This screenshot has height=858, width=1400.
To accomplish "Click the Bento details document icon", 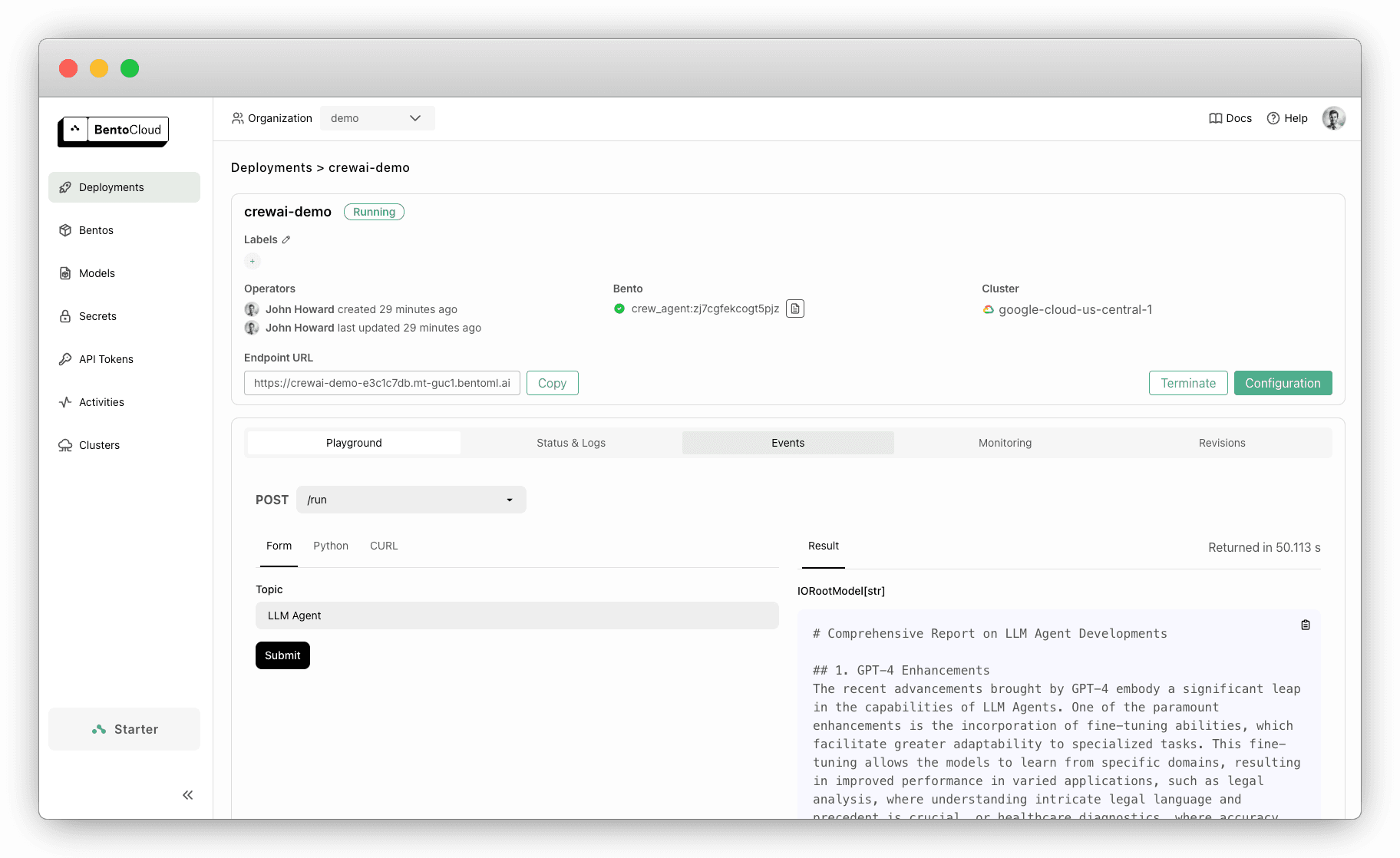I will pyautogui.click(x=795, y=309).
